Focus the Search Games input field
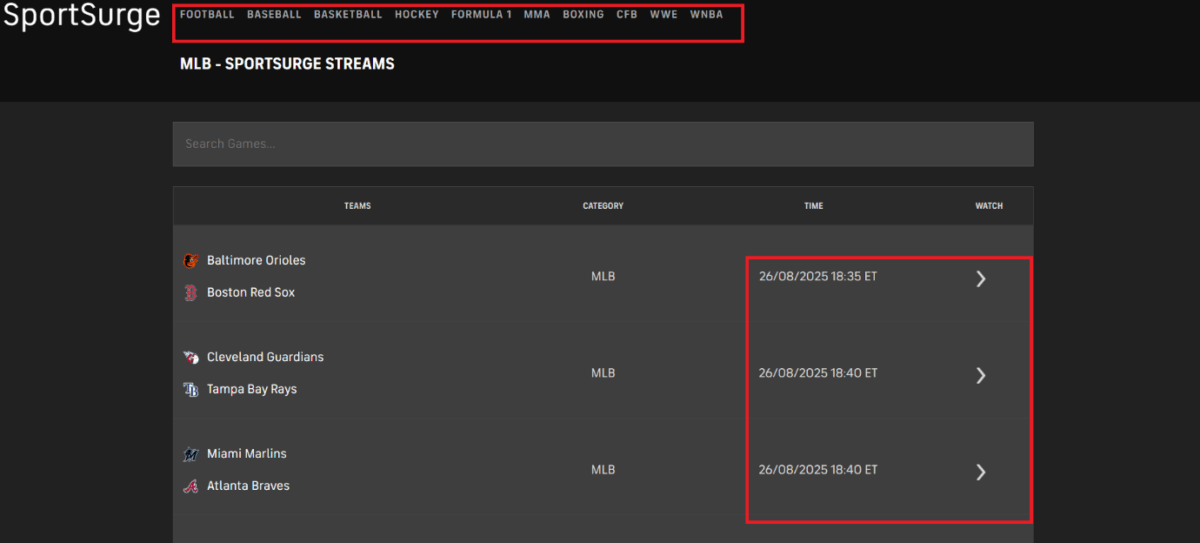 [603, 144]
